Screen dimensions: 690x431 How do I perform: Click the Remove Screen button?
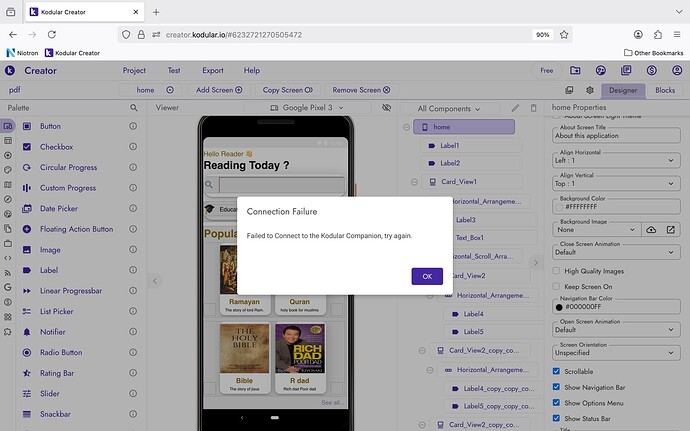point(361,90)
